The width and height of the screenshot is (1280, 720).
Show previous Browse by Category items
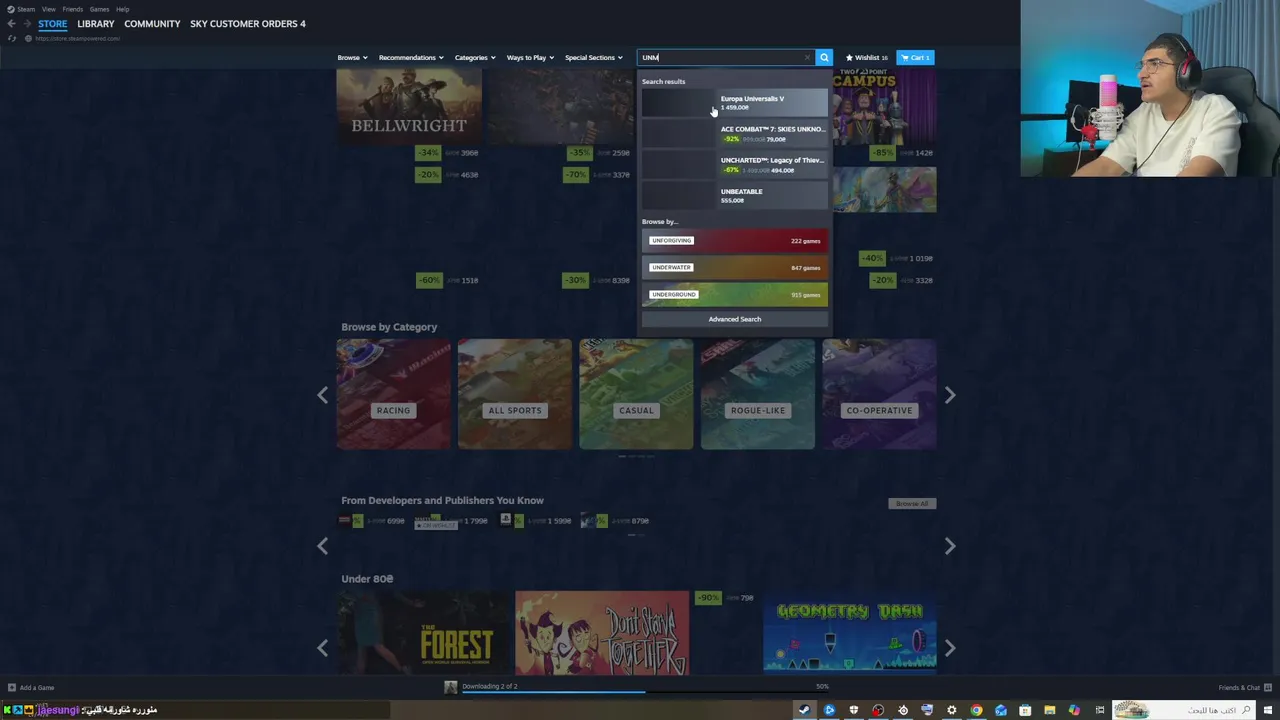point(322,395)
